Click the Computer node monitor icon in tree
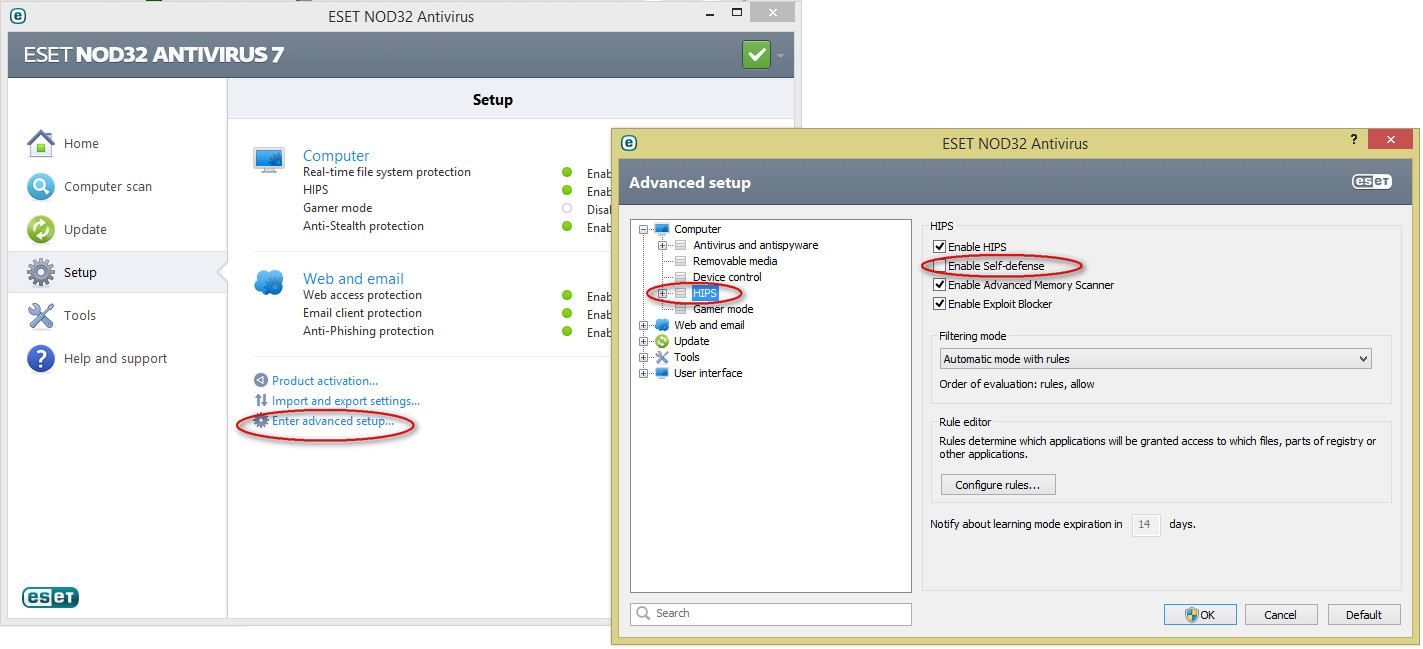Image resolution: width=1423 pixels, height=649 pixels. pos(661,229)
